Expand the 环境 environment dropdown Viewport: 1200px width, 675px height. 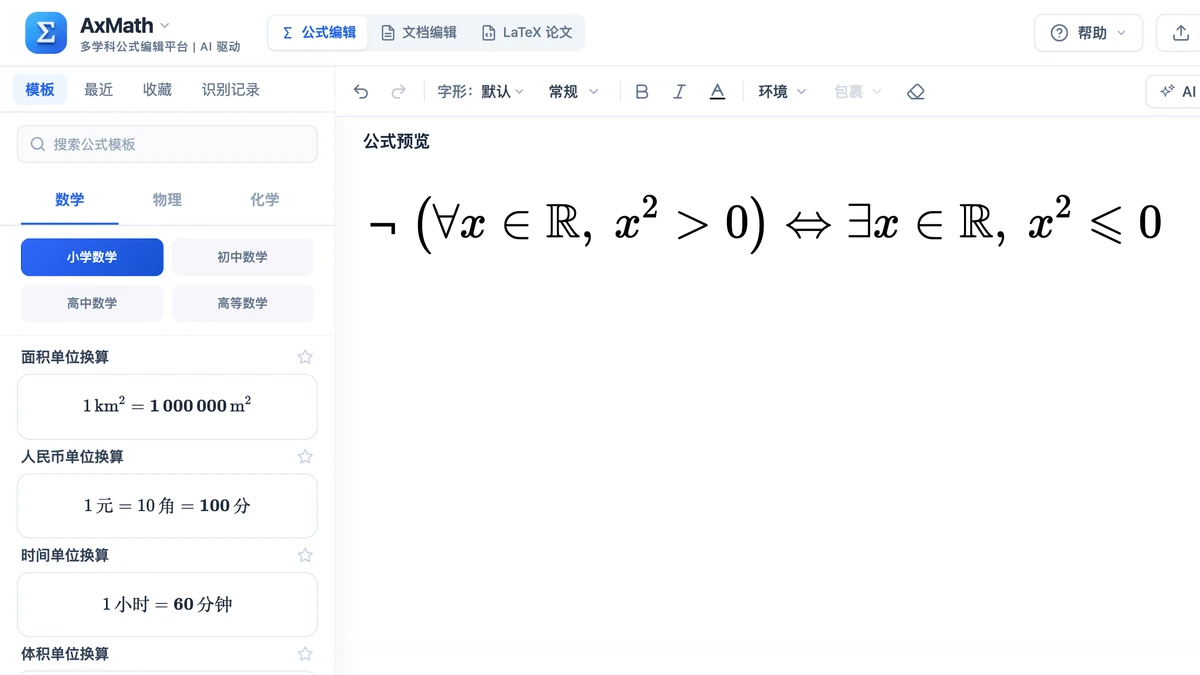[x=782, y=92]
